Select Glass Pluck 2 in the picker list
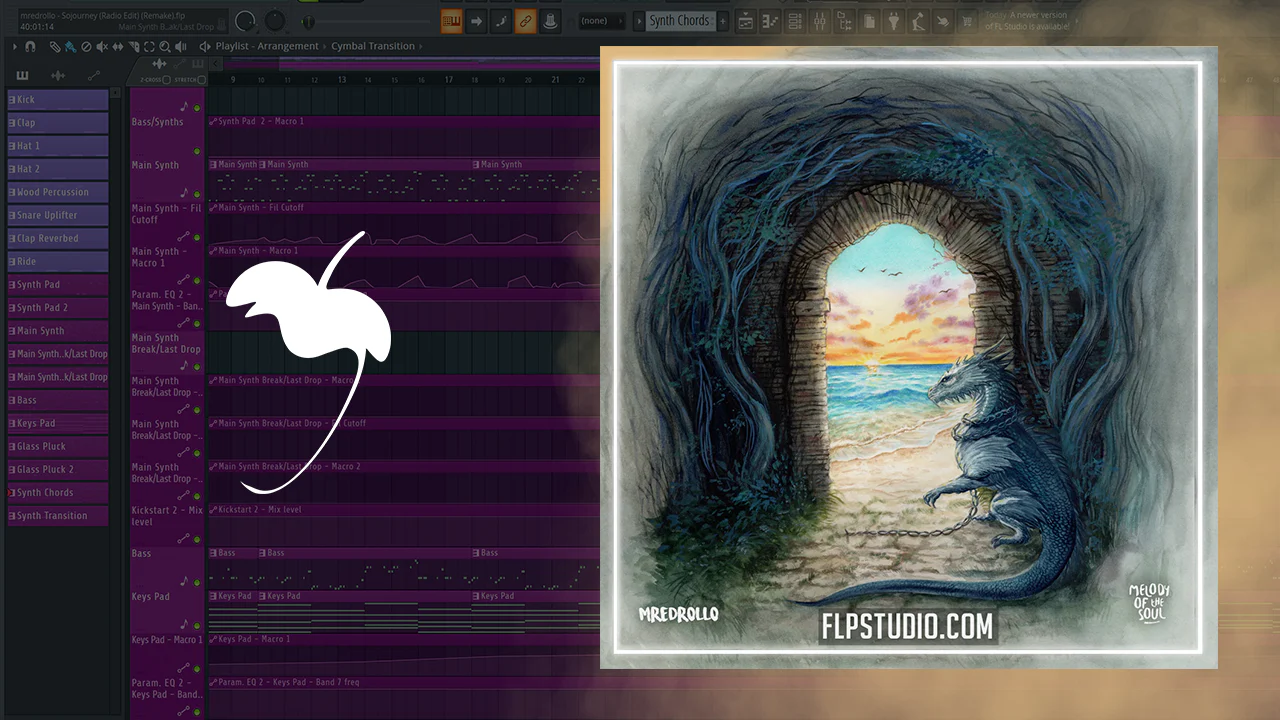Screen dimensions: 1280x720 [x=58, y=469]
